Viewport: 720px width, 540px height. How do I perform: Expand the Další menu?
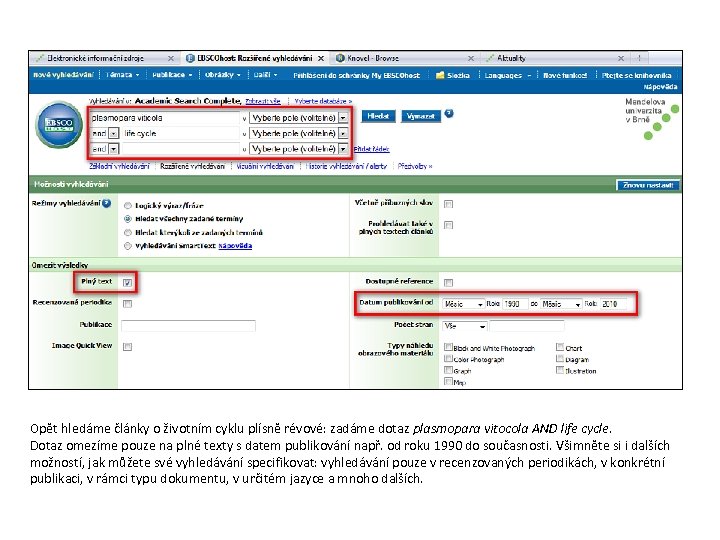(265, 75)
